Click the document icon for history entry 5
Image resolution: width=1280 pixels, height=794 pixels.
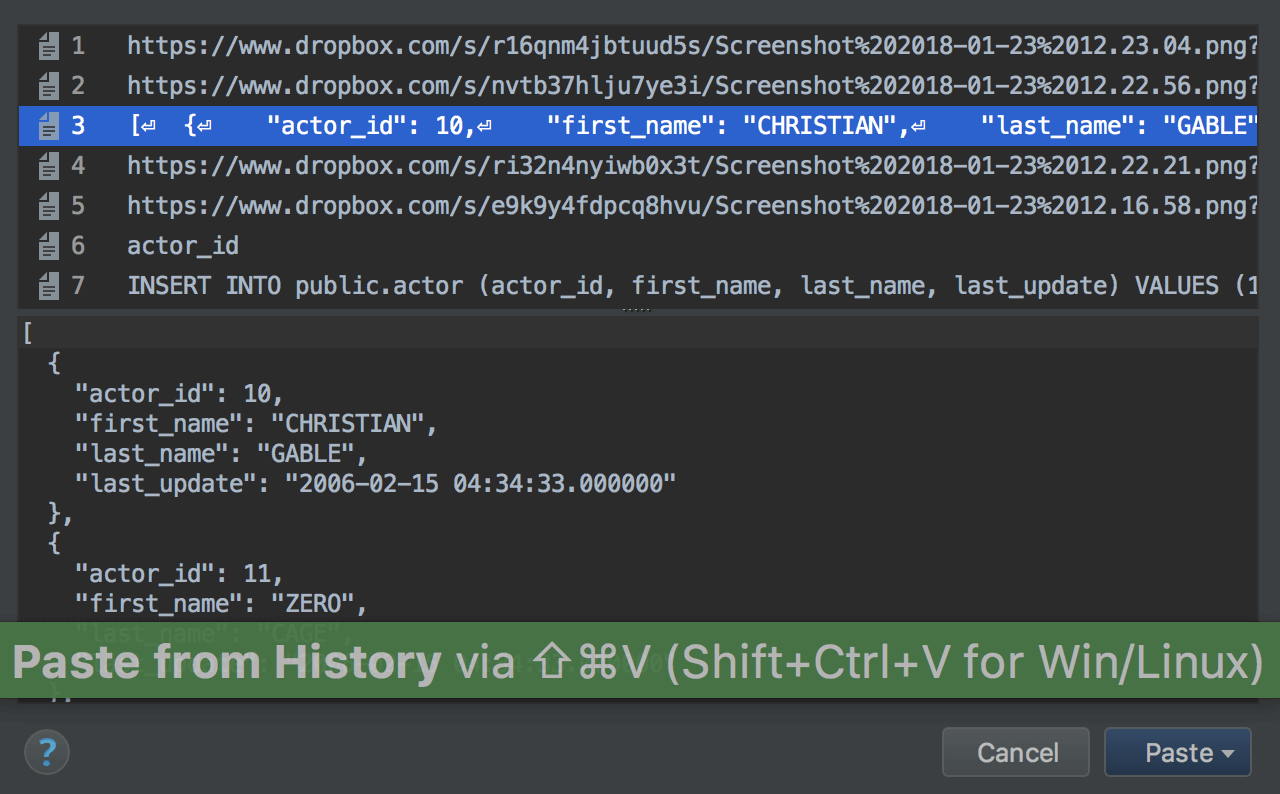(x=48, y=207)
